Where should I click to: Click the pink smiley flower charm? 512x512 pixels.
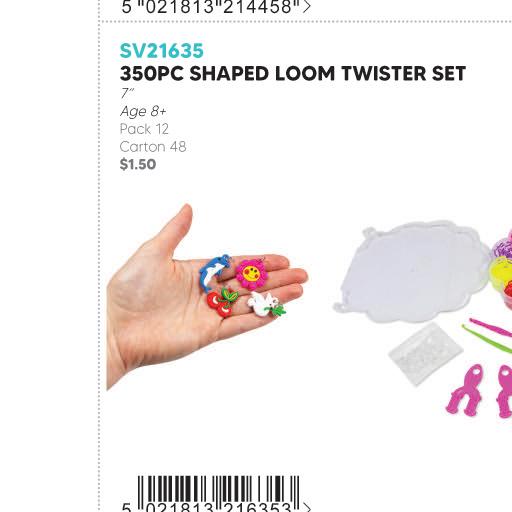252,272
